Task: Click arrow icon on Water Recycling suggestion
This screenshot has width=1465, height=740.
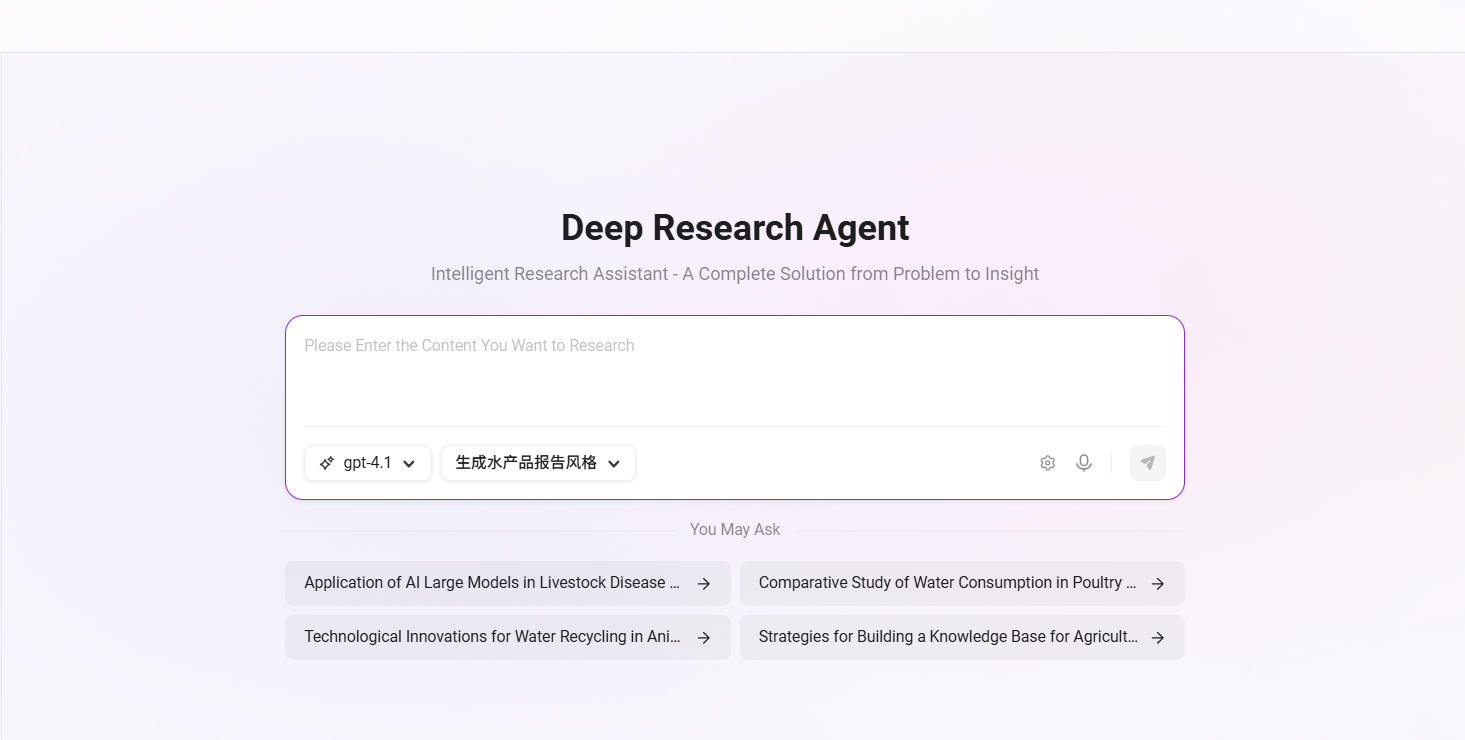Action: tap(704, 638)
